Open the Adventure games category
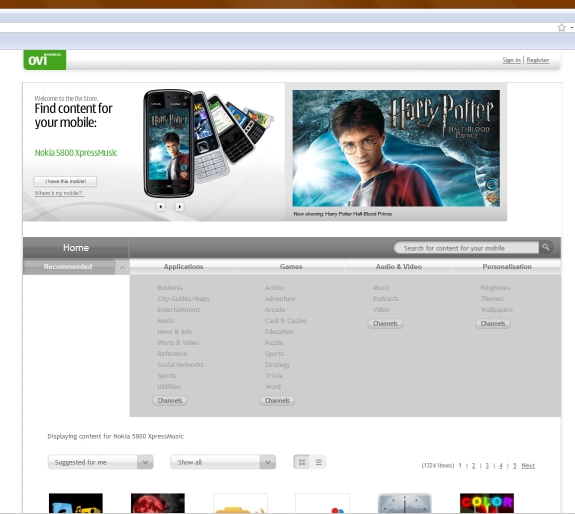 tap(280, 299)
